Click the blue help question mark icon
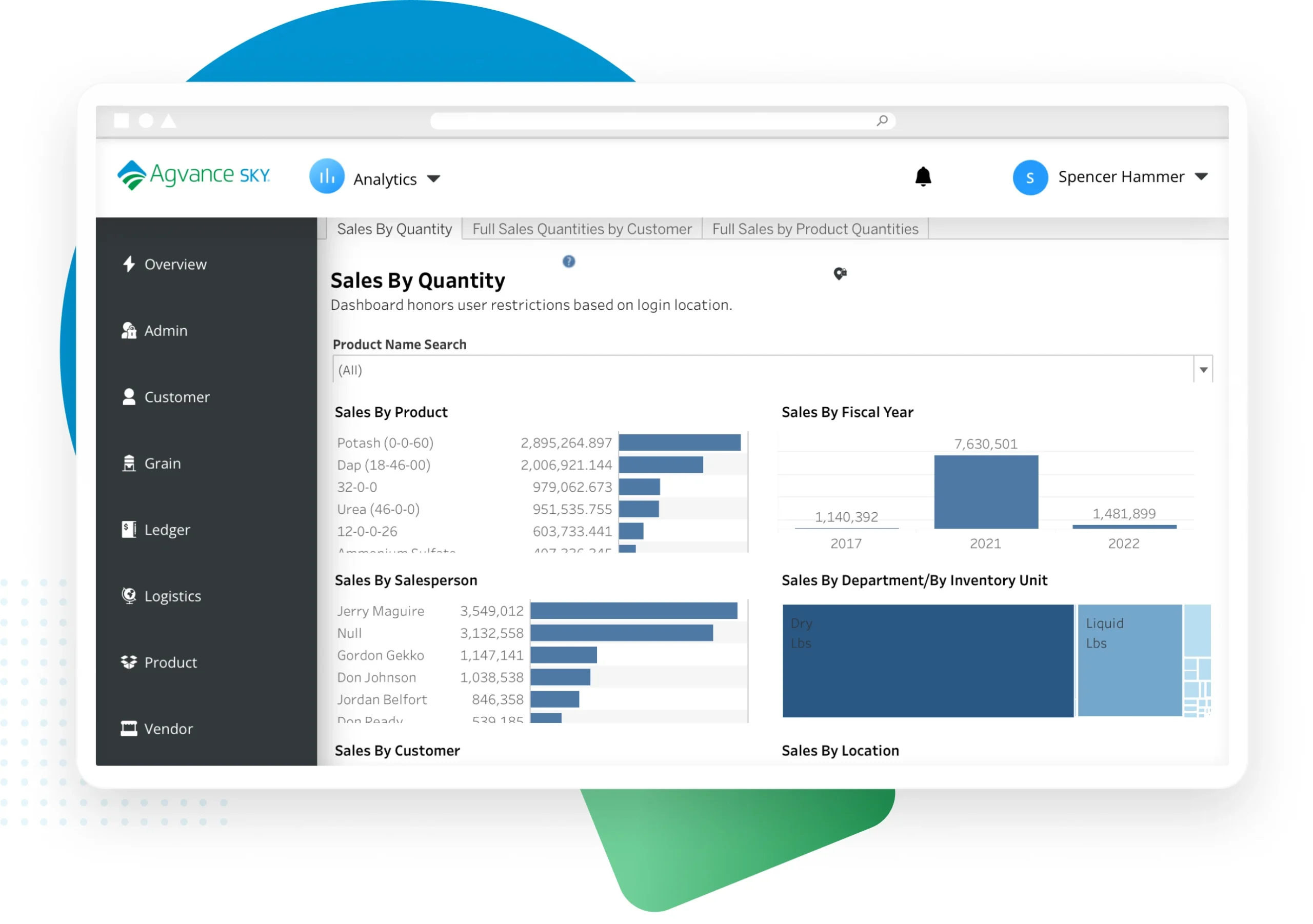 point(568,262)
